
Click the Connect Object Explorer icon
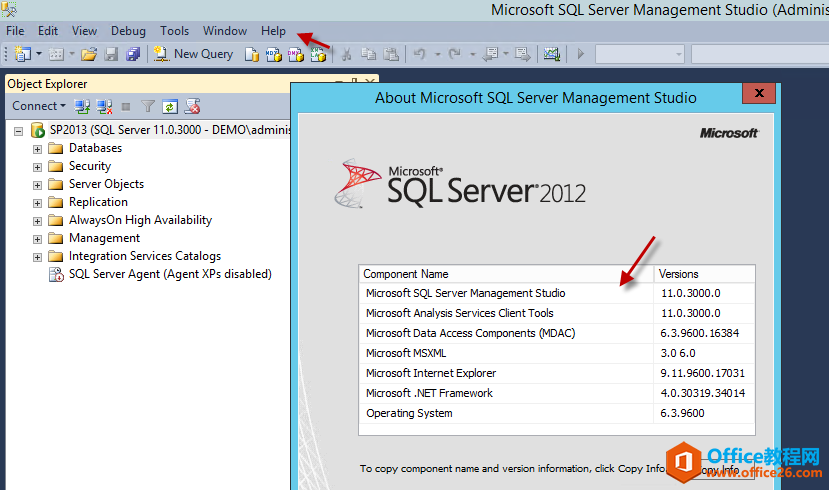83,106
